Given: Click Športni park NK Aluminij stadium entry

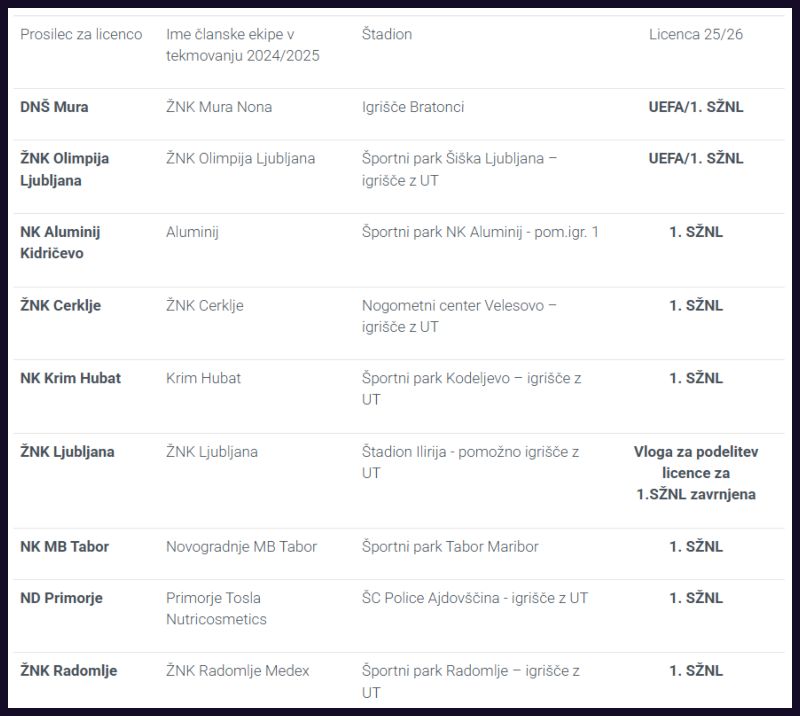Looking at the screenshot, I should click(x=480, y=232).
